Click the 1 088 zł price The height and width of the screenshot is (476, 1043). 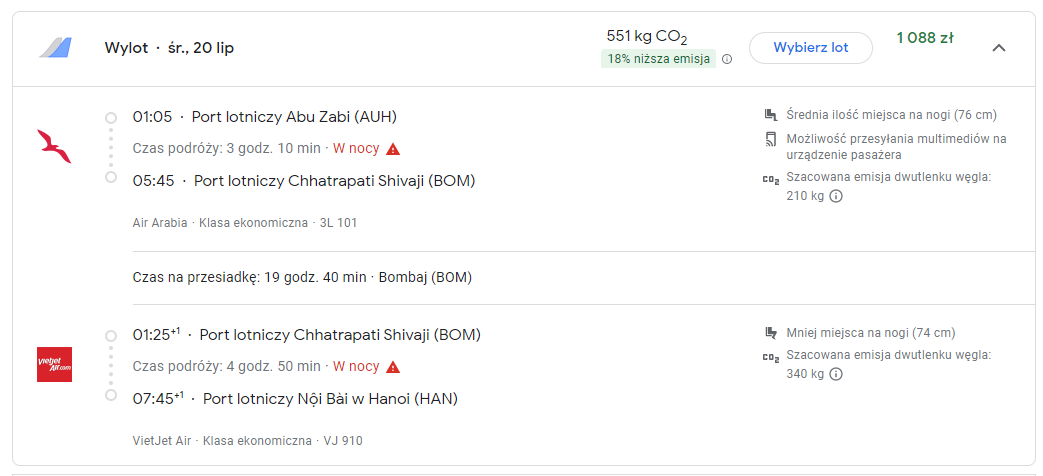[x=925, y=38]
